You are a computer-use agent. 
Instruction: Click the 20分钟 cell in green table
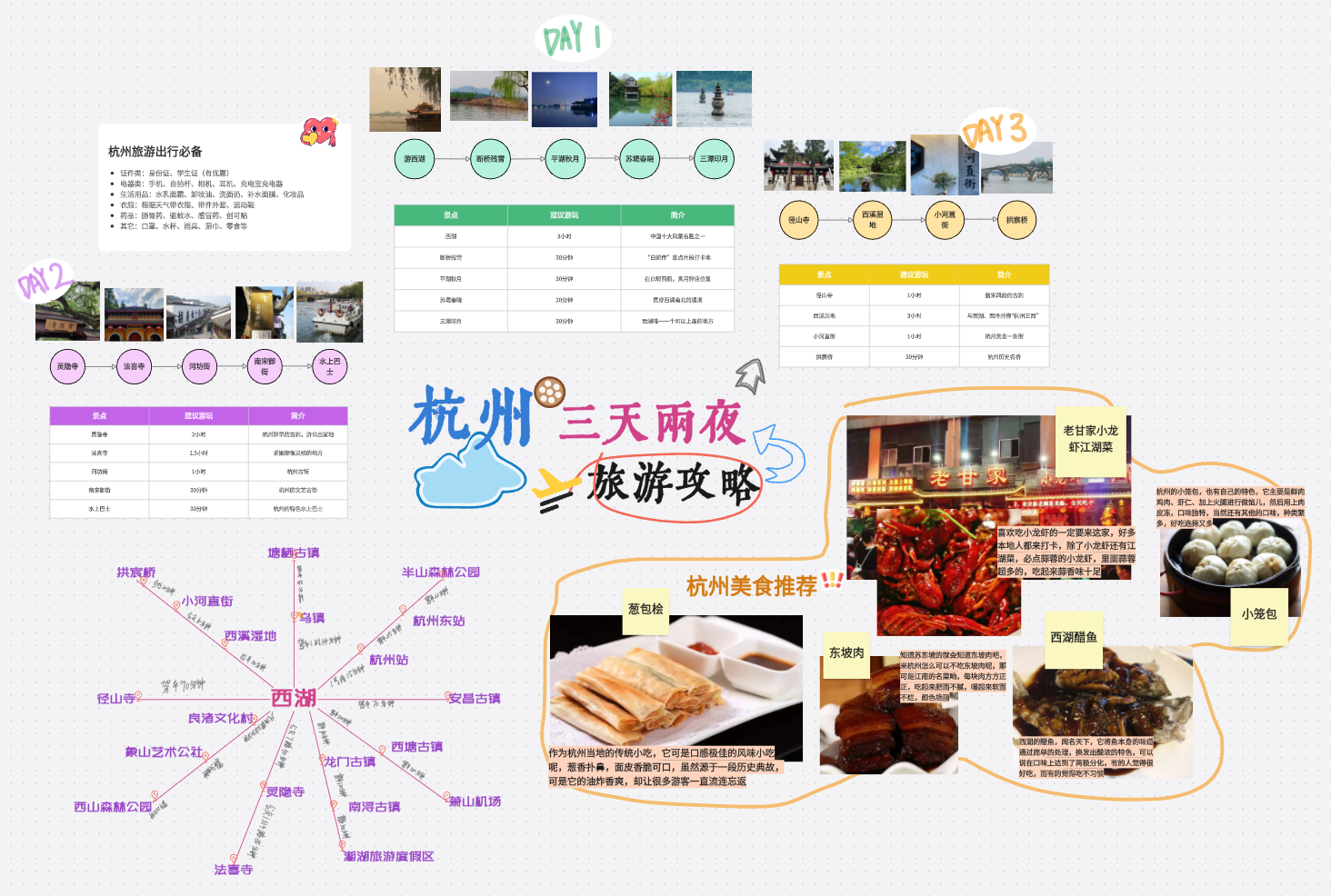(x=565, y=300)
